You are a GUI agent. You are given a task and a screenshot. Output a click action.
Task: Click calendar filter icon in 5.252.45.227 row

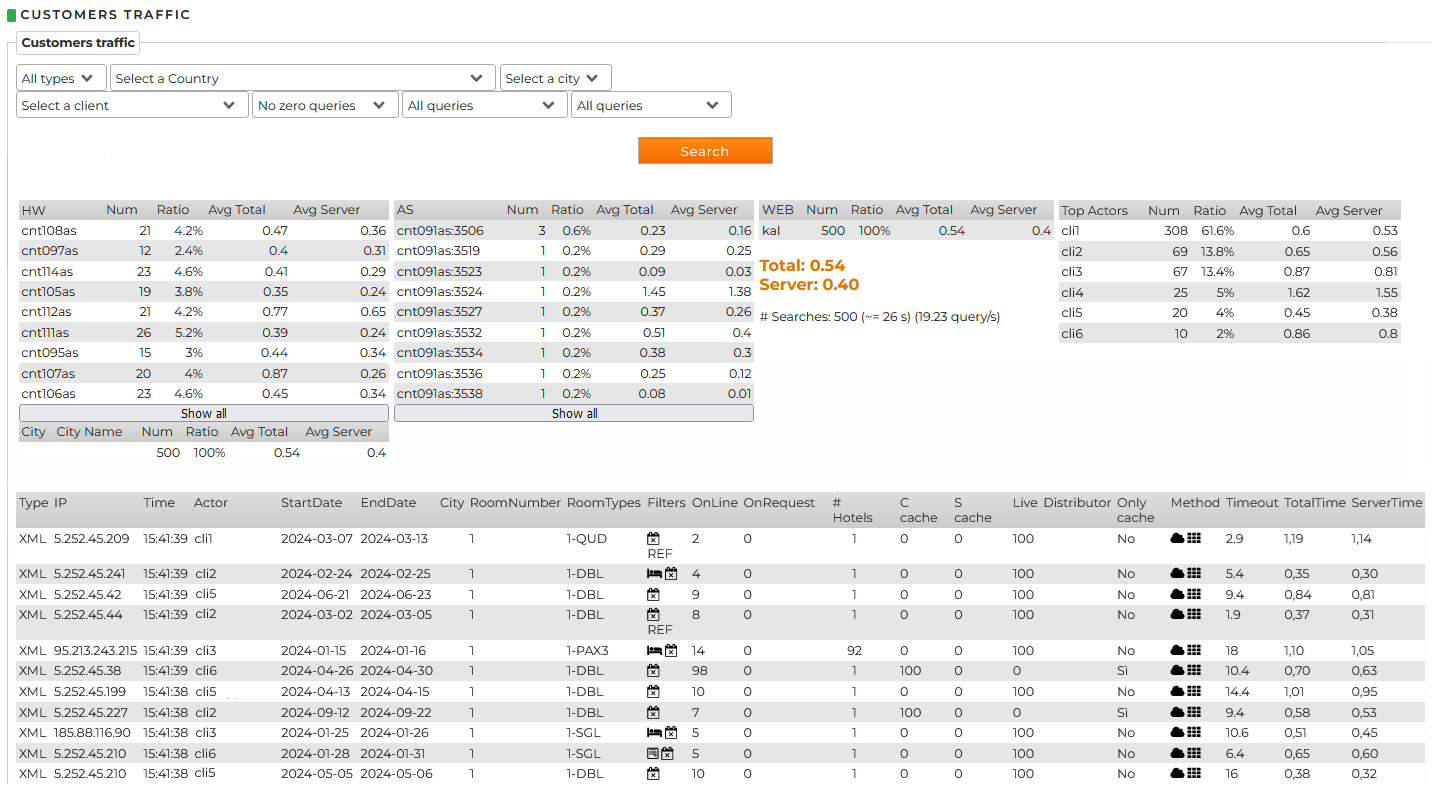[653, 712]
